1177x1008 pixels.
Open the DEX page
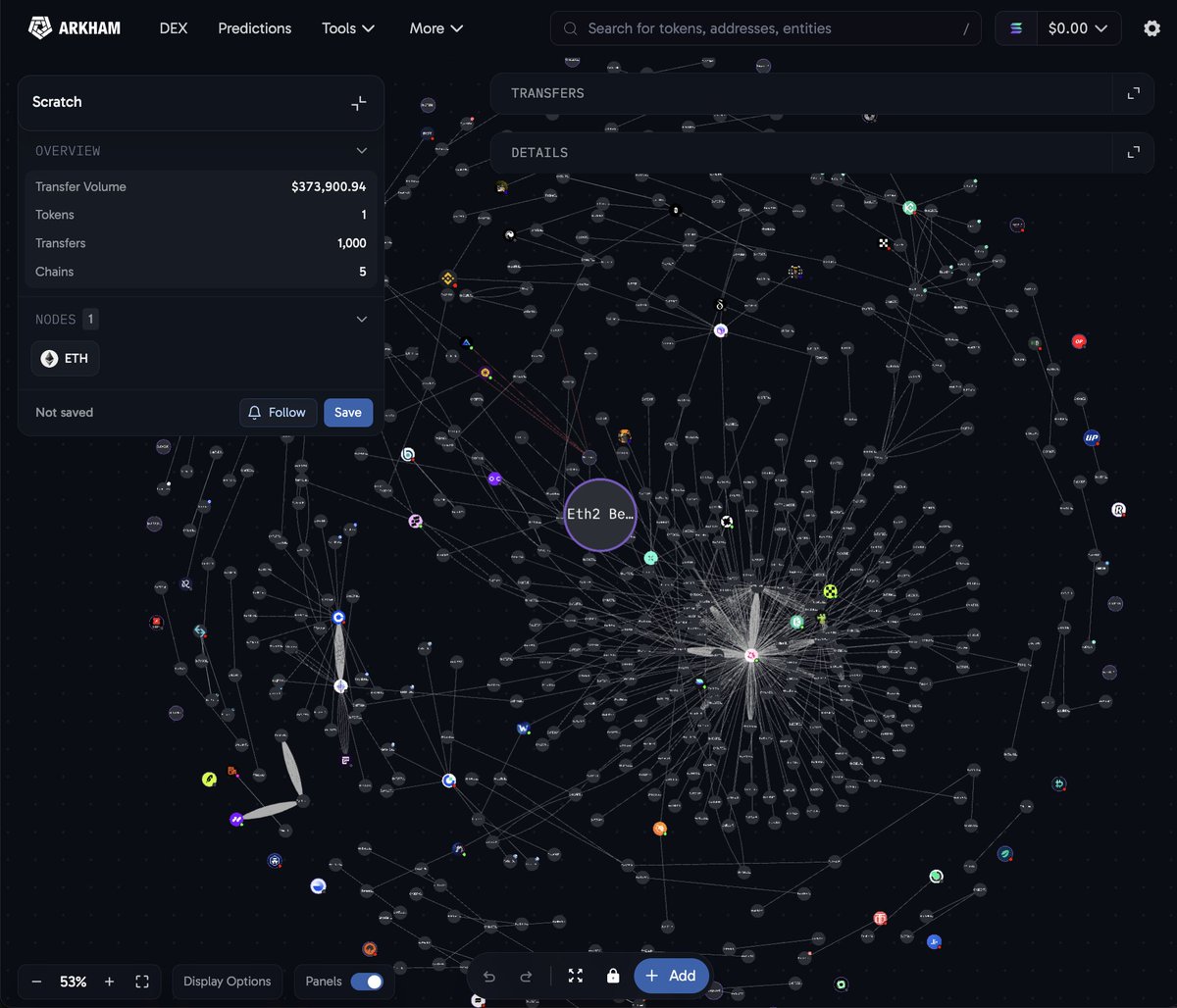174,28
